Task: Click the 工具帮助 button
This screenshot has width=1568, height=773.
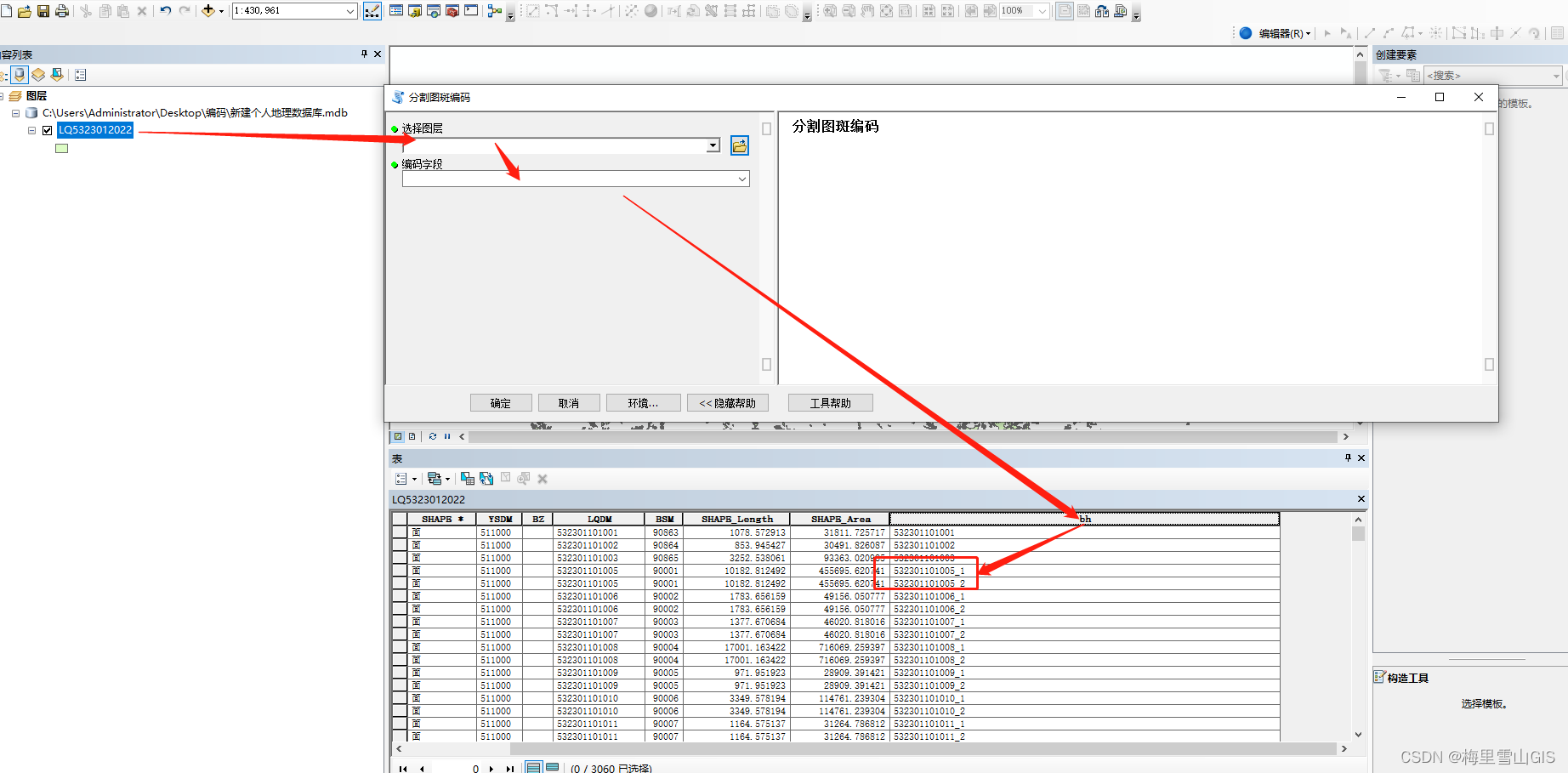Action: (x=830, y=403)
